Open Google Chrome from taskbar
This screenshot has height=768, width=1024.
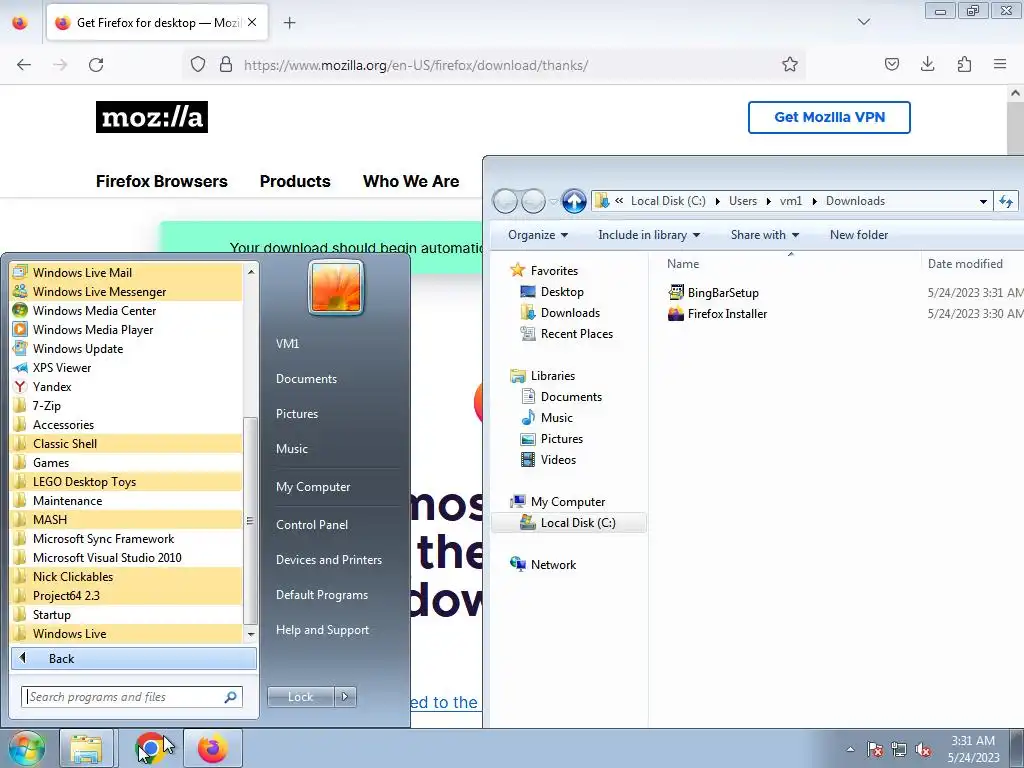[x=150, y=748]
